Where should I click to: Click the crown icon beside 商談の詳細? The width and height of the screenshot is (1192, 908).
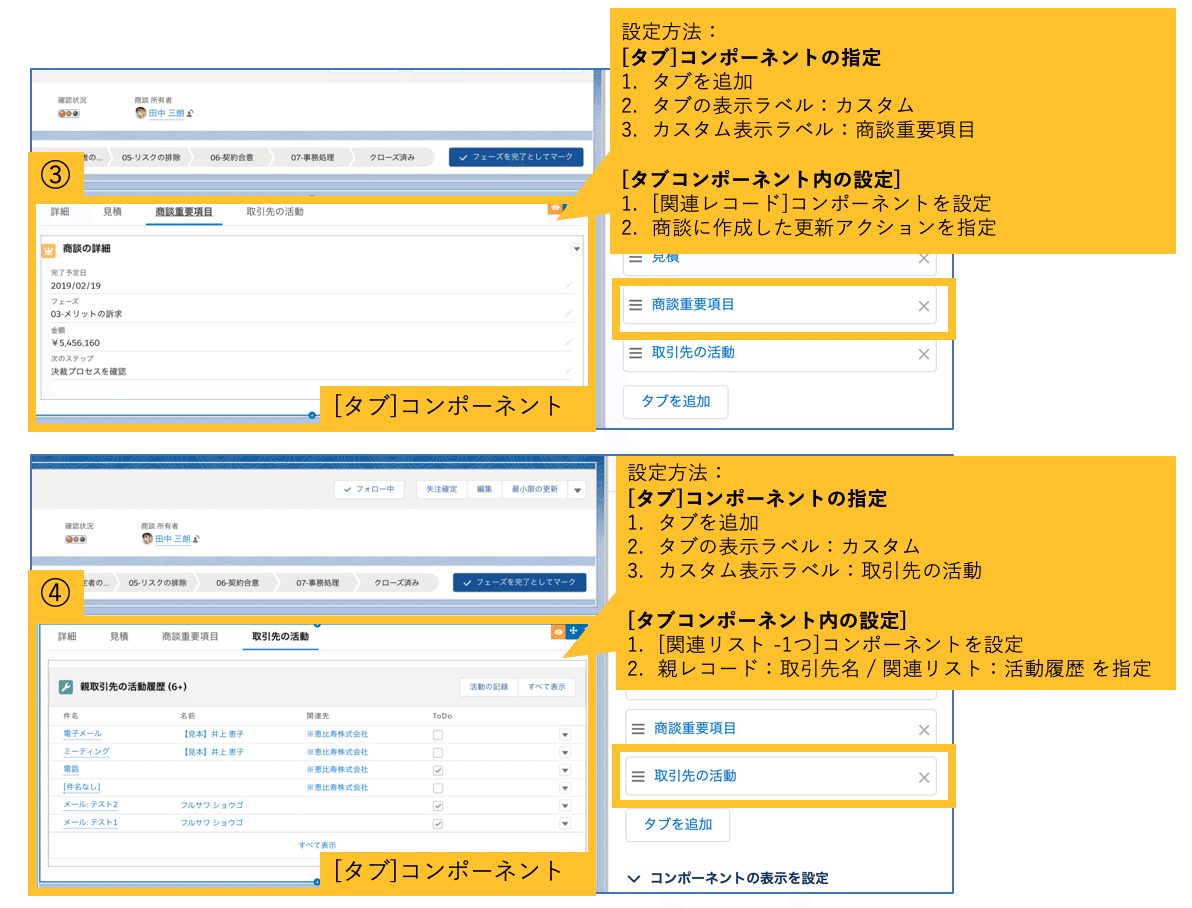click(x=48, y=249)
